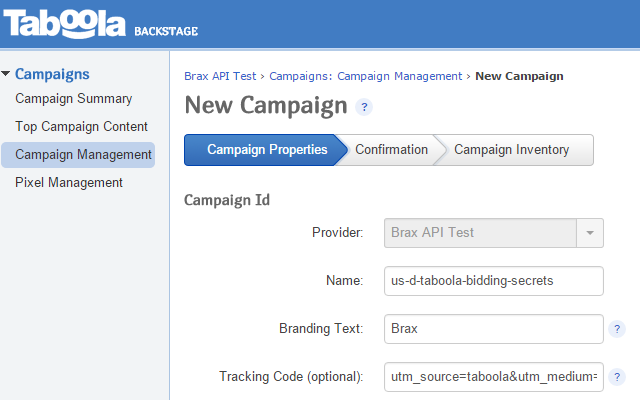Click help icon next to Tracking Code field
Image resolution: width=640 pixels, height=400 pixels.
click(618, 377)
